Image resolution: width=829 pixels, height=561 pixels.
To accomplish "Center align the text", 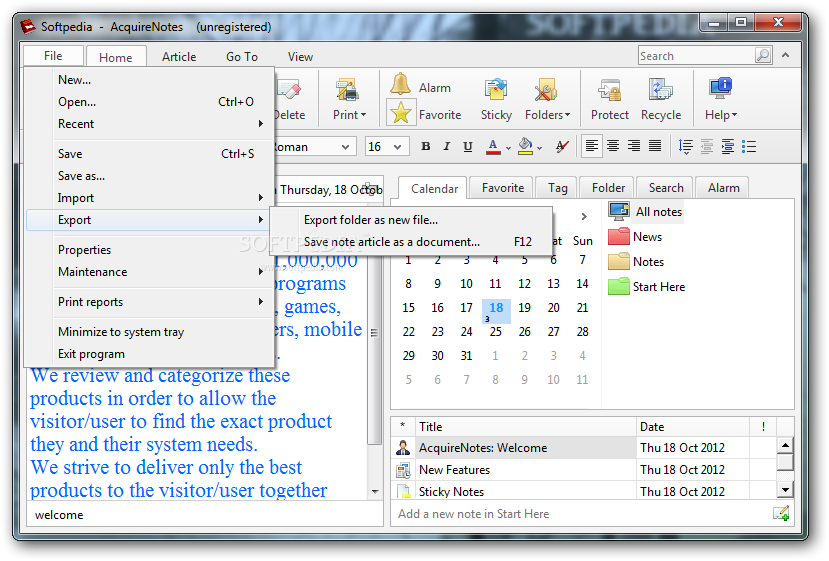I will click(613, 146).
